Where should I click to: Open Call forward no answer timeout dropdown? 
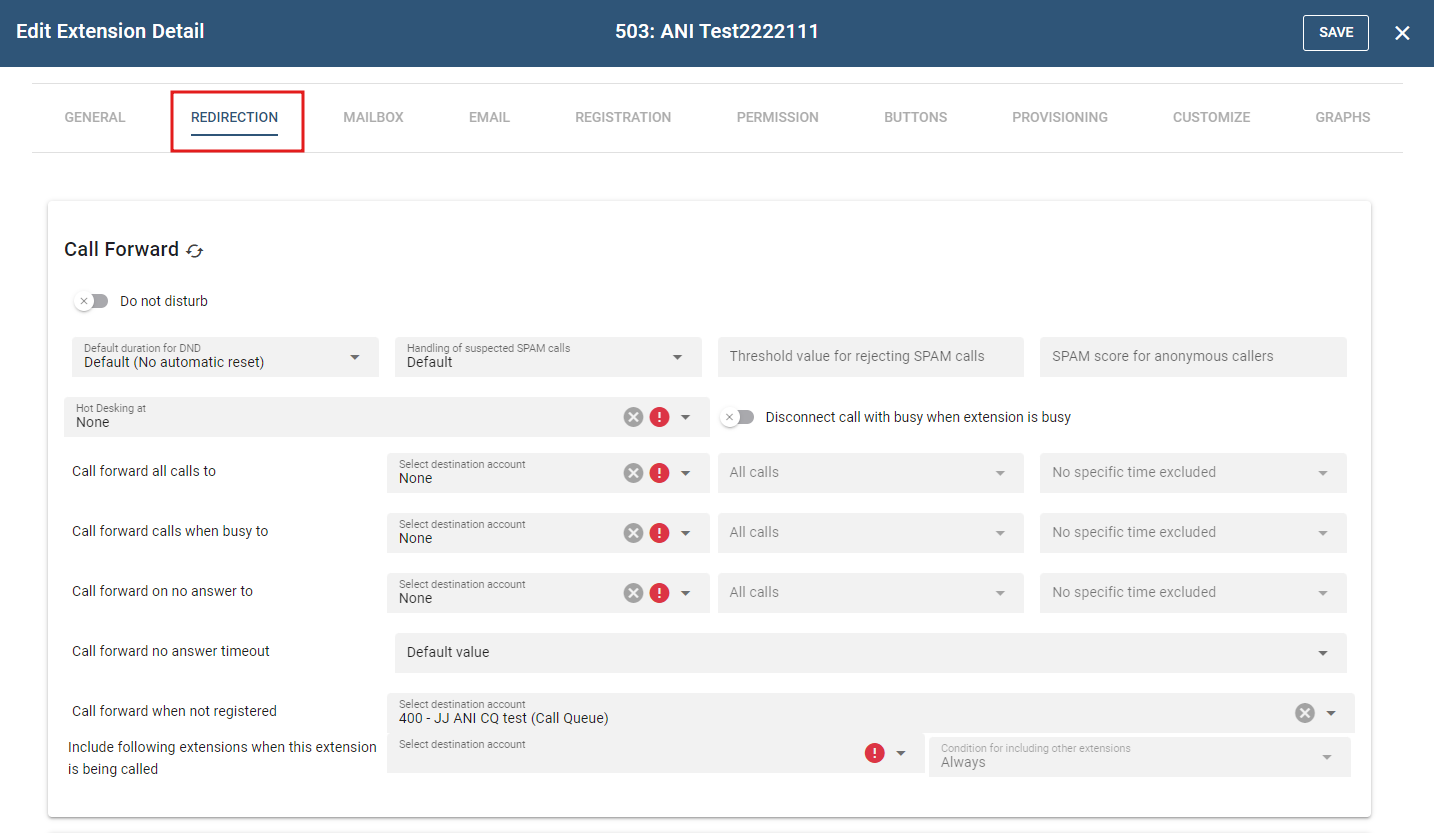870,653
